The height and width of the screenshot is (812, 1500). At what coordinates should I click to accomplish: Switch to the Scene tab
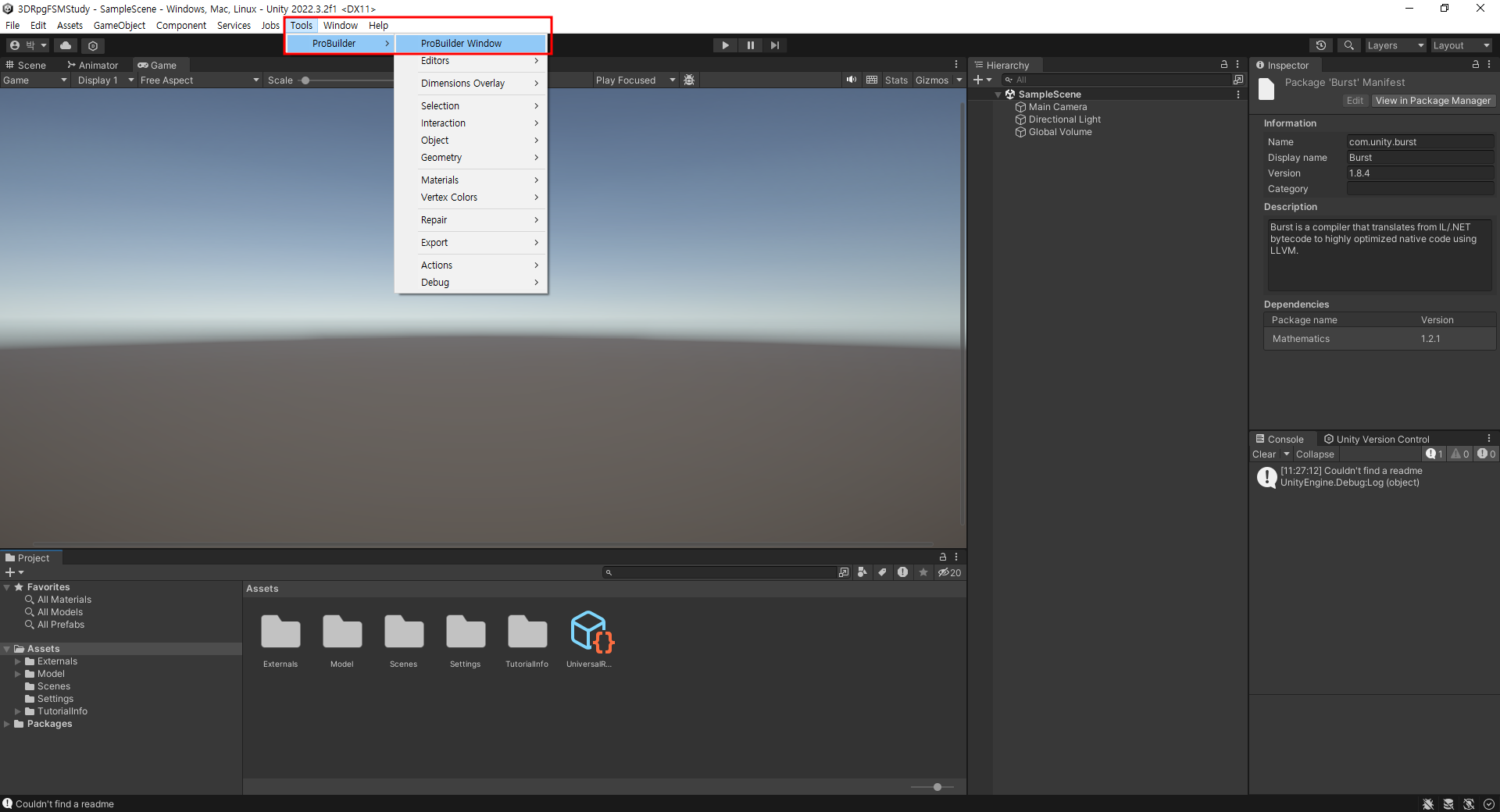click(x=26, y=65)
